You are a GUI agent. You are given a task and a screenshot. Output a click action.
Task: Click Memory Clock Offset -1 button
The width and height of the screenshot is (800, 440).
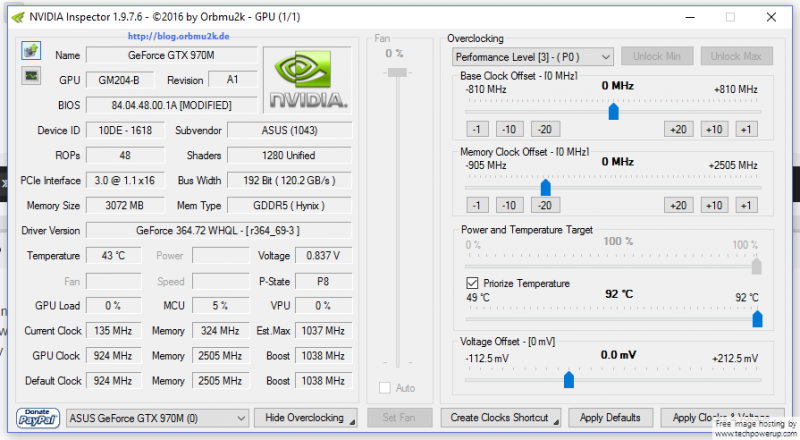click(477, 205)
